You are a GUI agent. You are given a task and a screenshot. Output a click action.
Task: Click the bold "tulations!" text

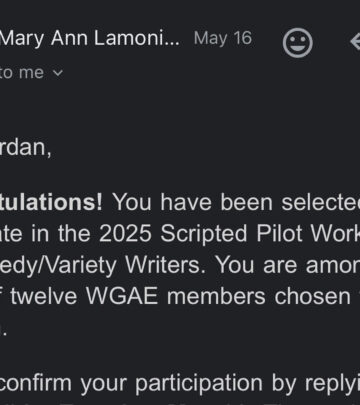[x=51, y=202]
